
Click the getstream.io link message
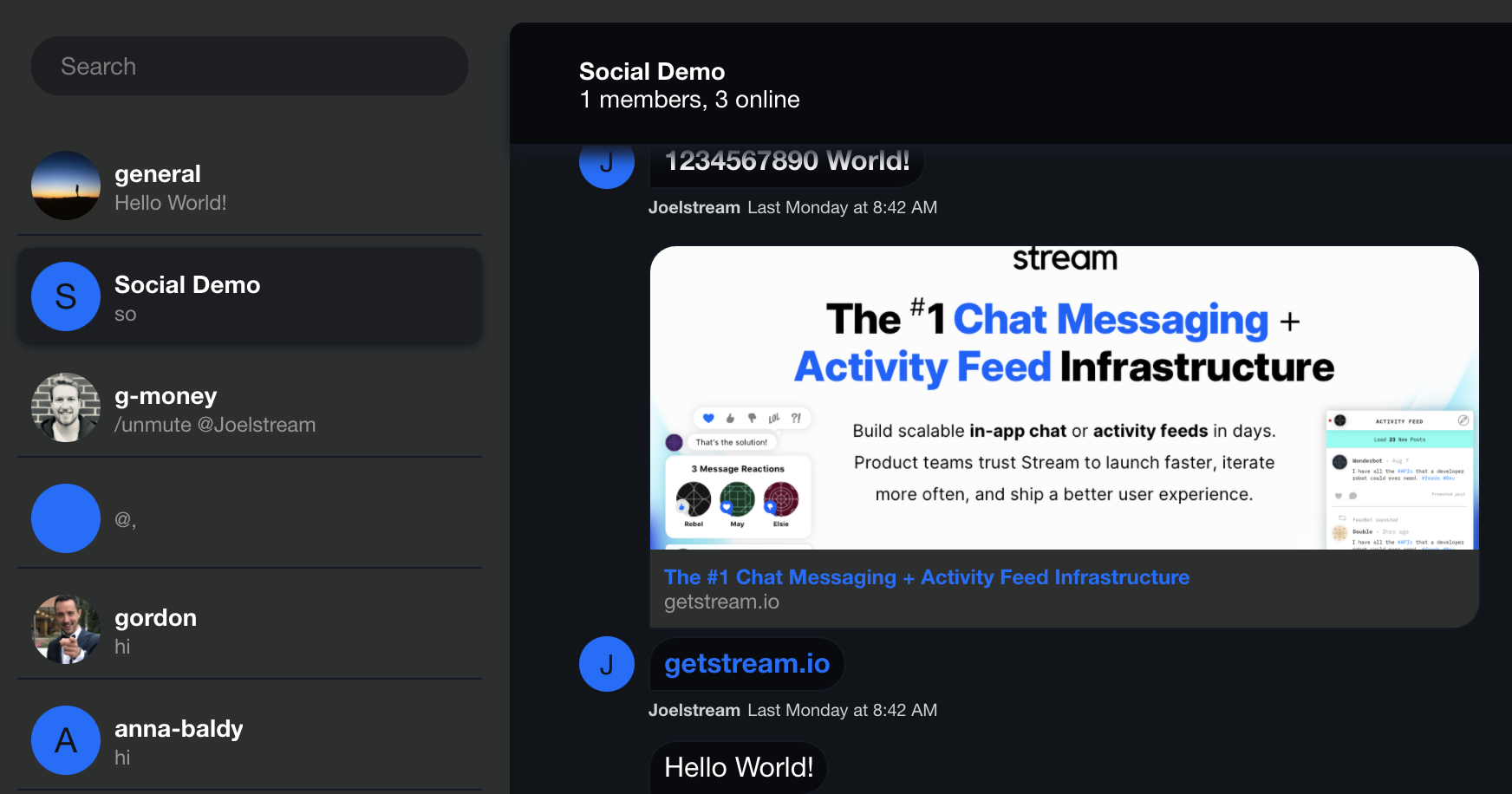746,664
